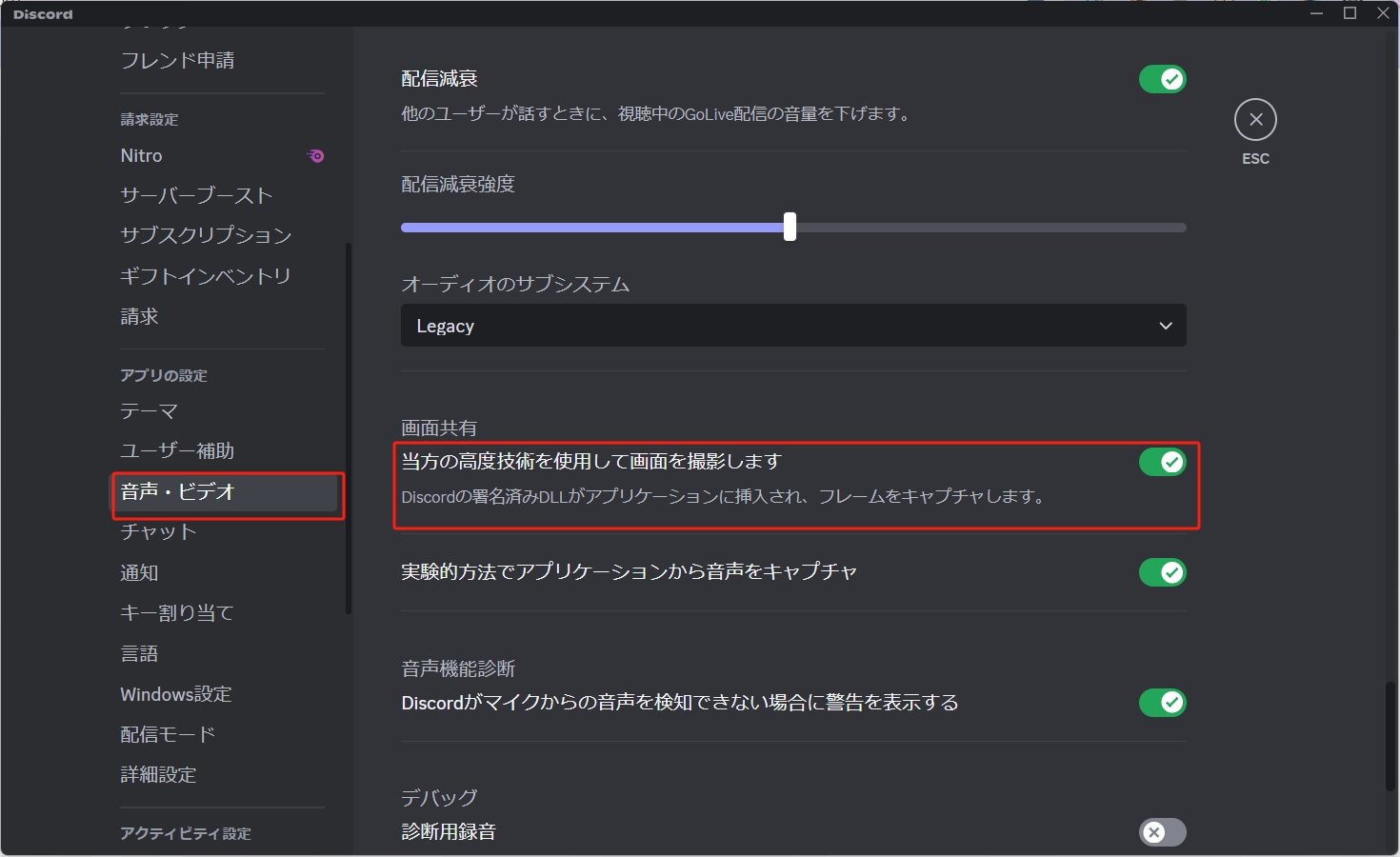Screen dimensions: 1400x857
Task: Disable the 配信減衰 toggle
Action: [1162, 78]
